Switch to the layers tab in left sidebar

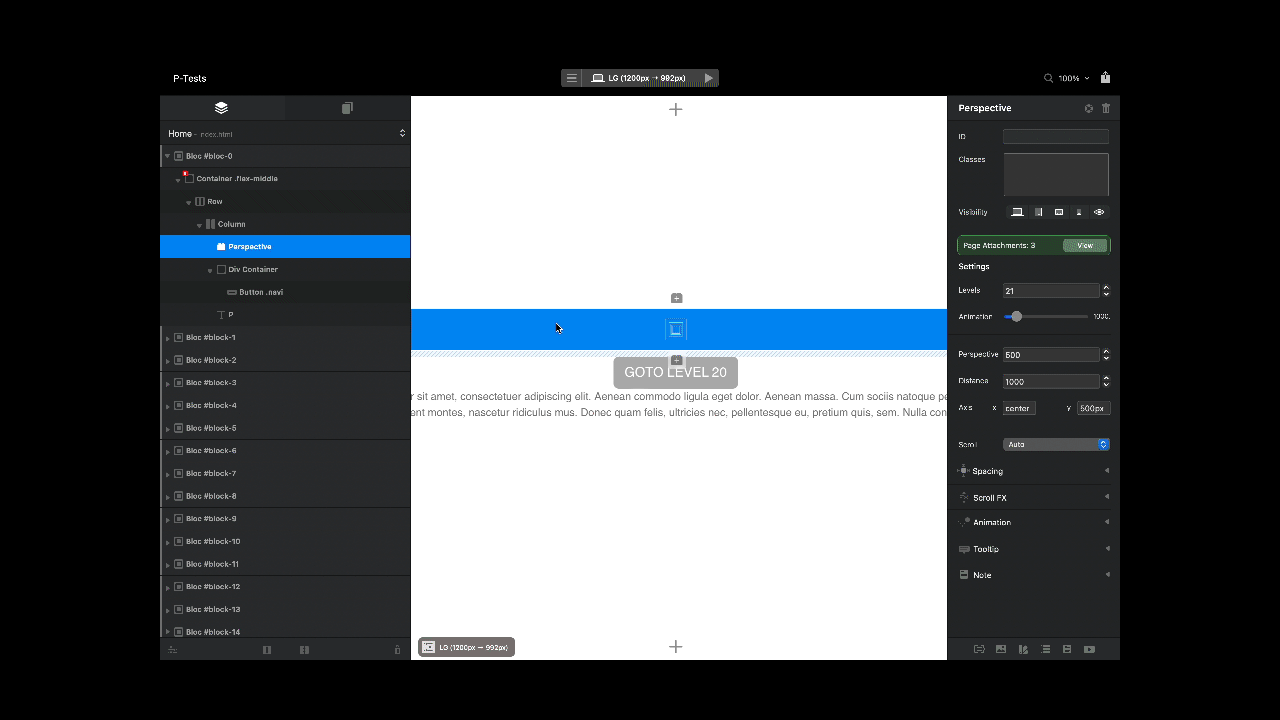[222, 108]
